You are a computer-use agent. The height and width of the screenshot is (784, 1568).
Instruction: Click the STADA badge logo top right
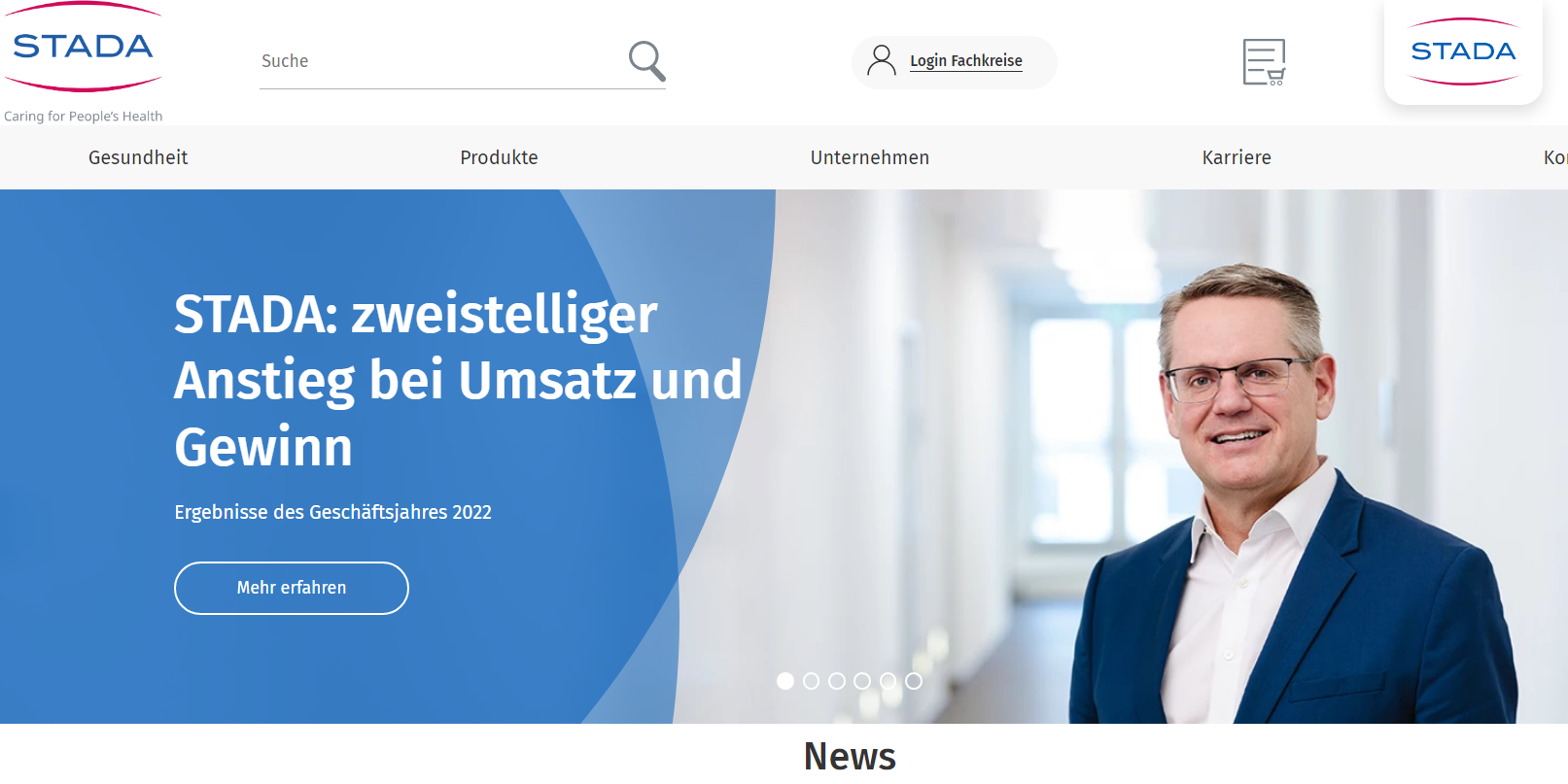click(x=1463, y=51)
